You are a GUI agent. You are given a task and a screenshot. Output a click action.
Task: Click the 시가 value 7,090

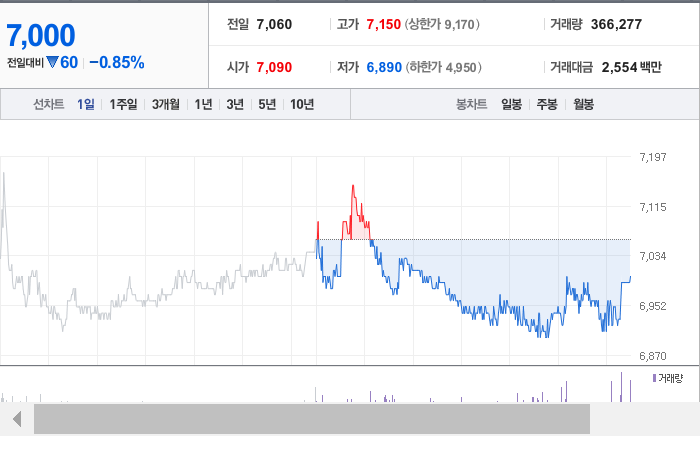(274, 67)
